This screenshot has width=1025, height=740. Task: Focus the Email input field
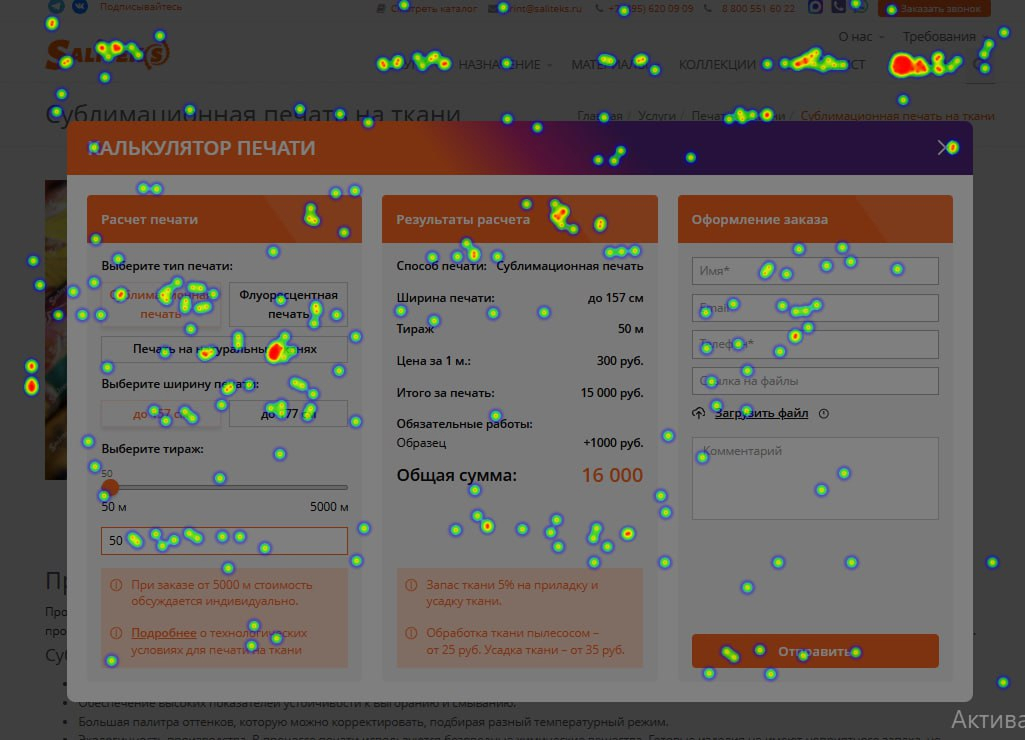click(815, 308)
